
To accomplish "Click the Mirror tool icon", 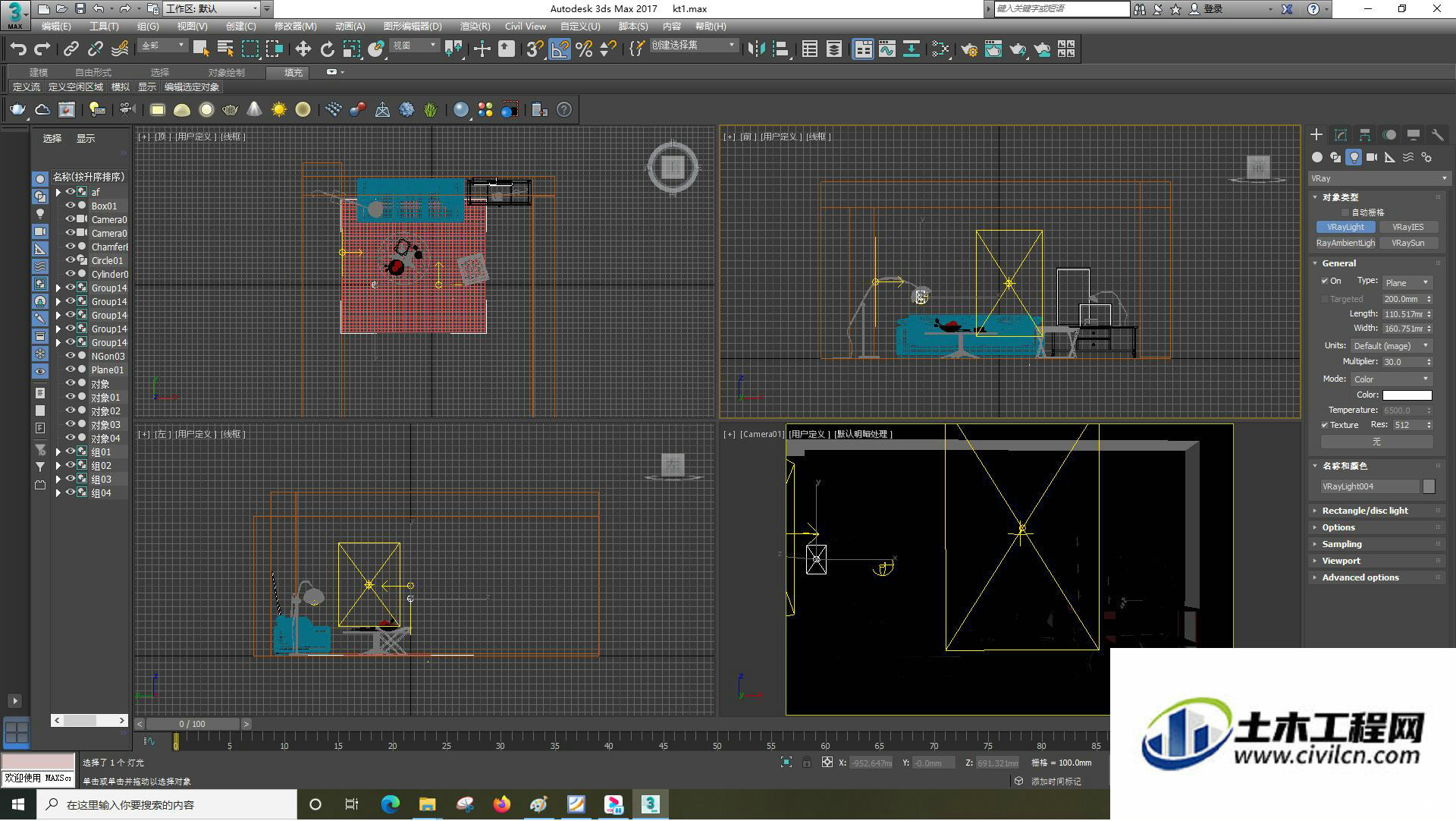I will point(756,49).
